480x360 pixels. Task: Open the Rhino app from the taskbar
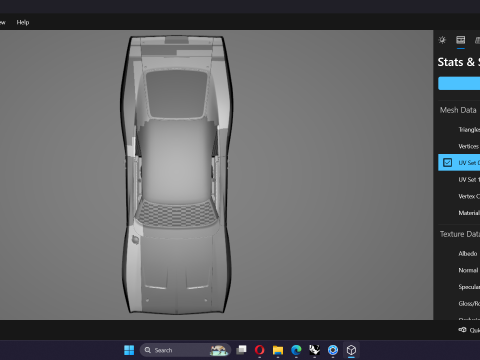point(314,350)
